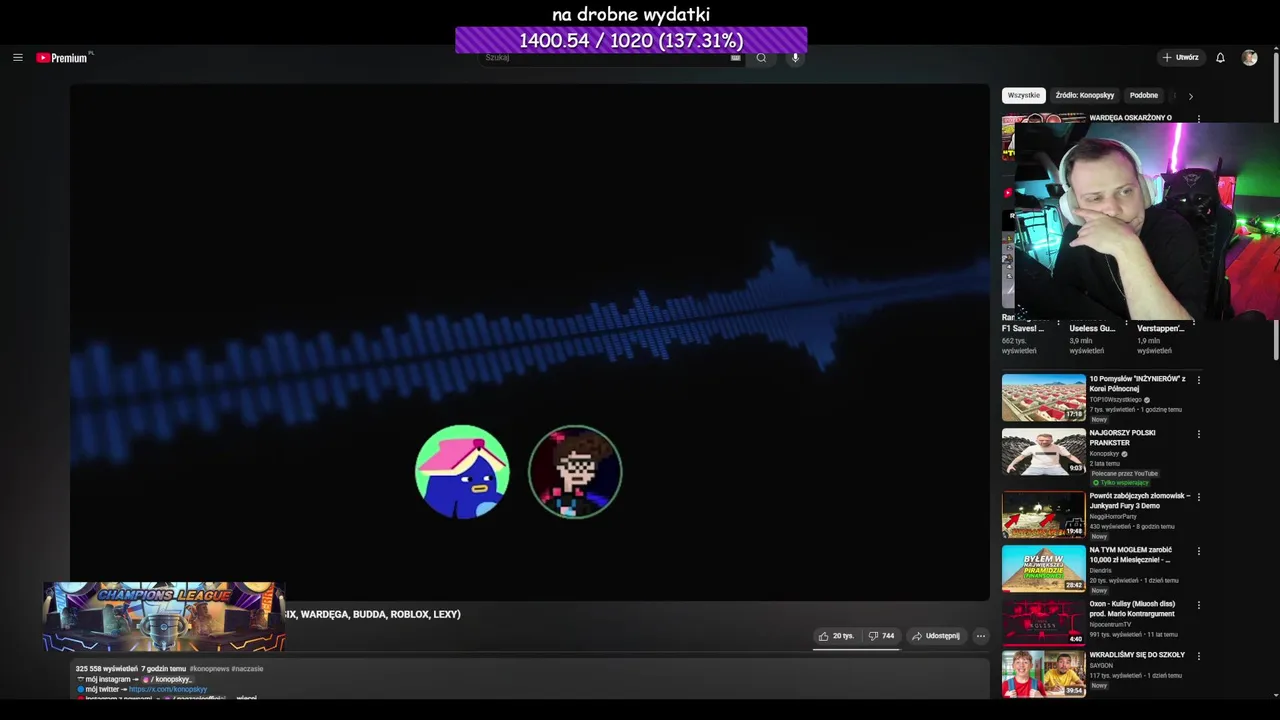Open options for NAJGORSZY POLSKI PRANKSTER video

[1199, 434]
